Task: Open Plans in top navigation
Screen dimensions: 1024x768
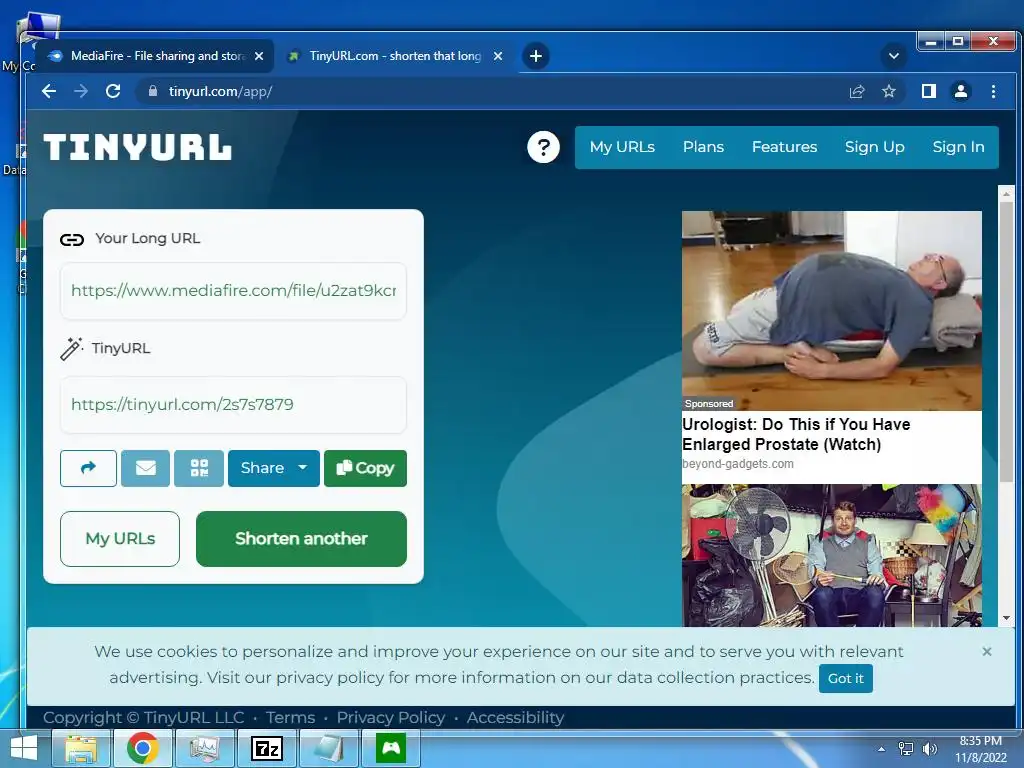Action: (703, 147)
